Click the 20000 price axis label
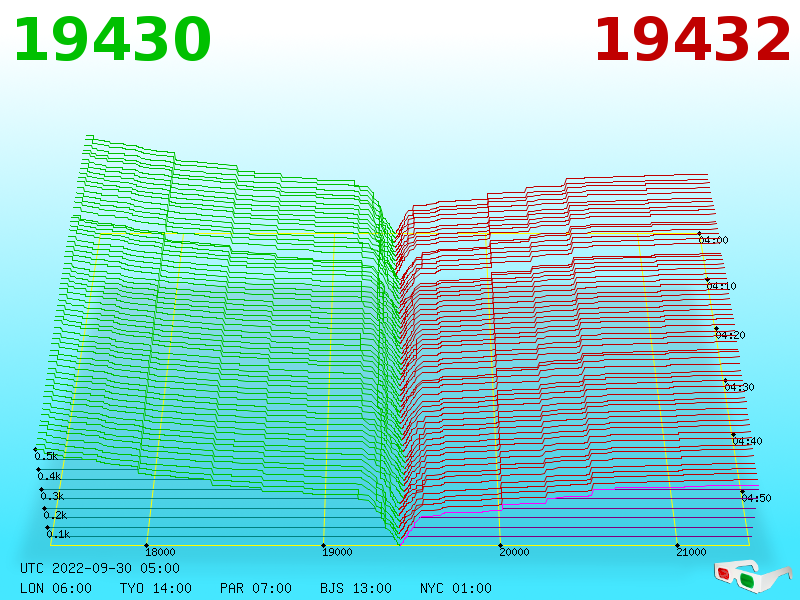Viewport: 800px width, 600px height. [x=514, y=552]
